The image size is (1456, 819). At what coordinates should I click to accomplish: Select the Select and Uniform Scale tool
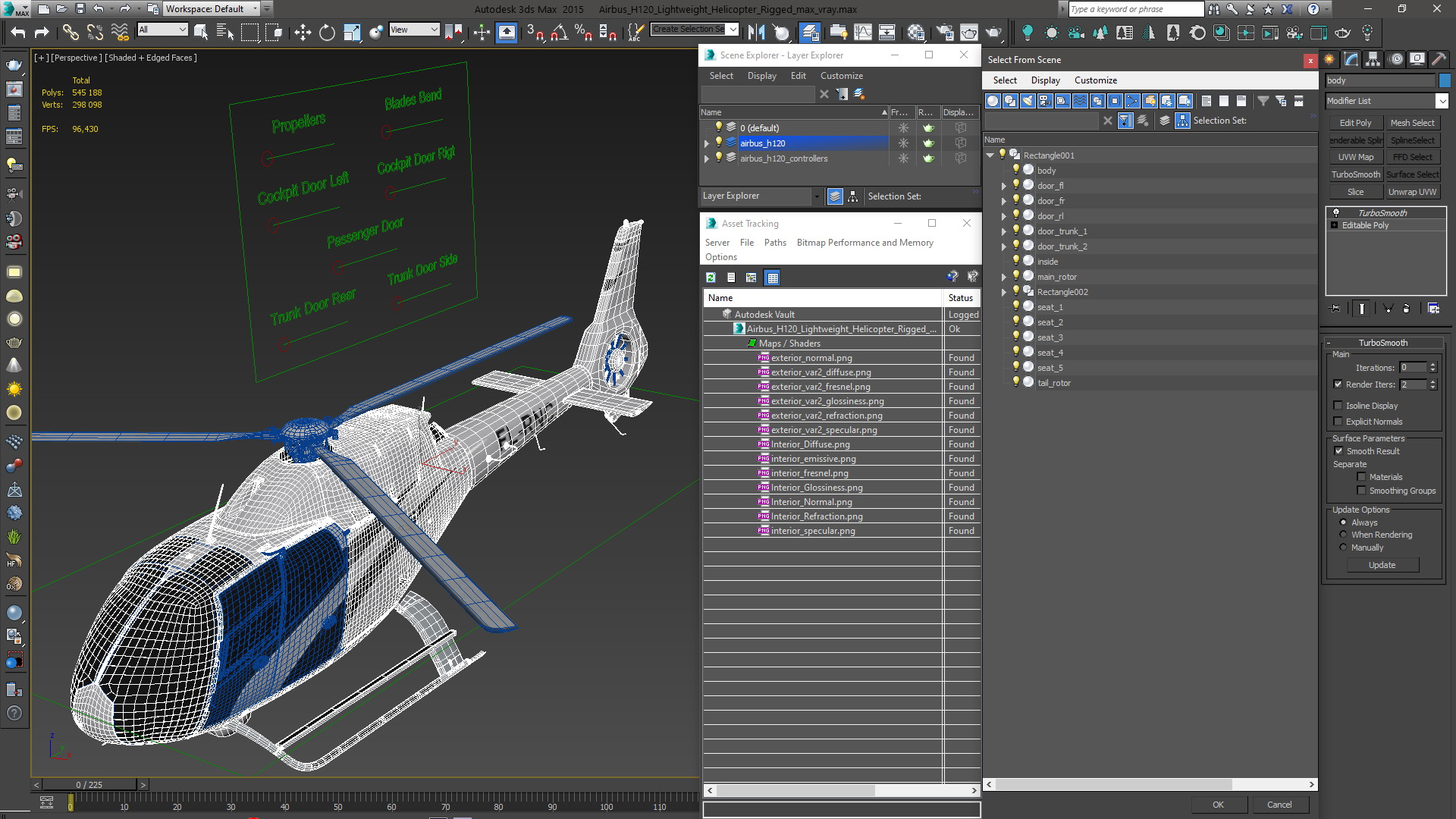click(351, 32)
